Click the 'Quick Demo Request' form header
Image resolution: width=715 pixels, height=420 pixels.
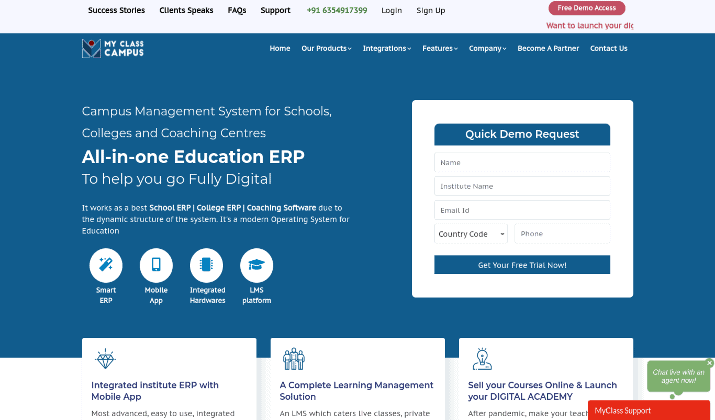pyautogui.click(x=522, y=134)
